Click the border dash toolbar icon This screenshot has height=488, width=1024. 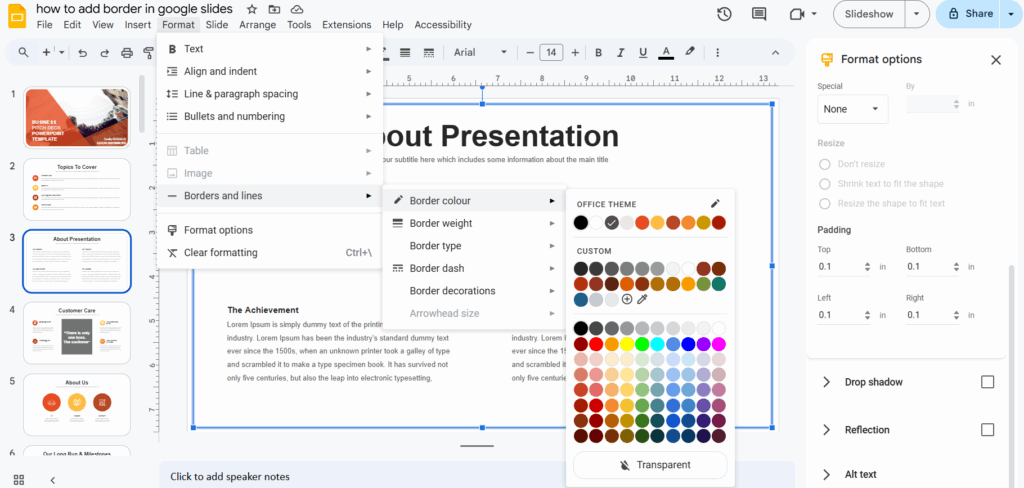tap(429, 52)
